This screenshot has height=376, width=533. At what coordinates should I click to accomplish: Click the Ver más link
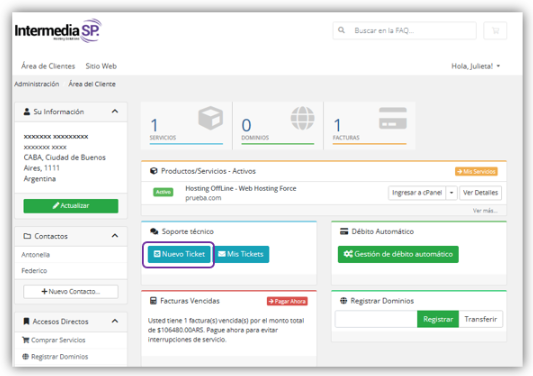485,211
